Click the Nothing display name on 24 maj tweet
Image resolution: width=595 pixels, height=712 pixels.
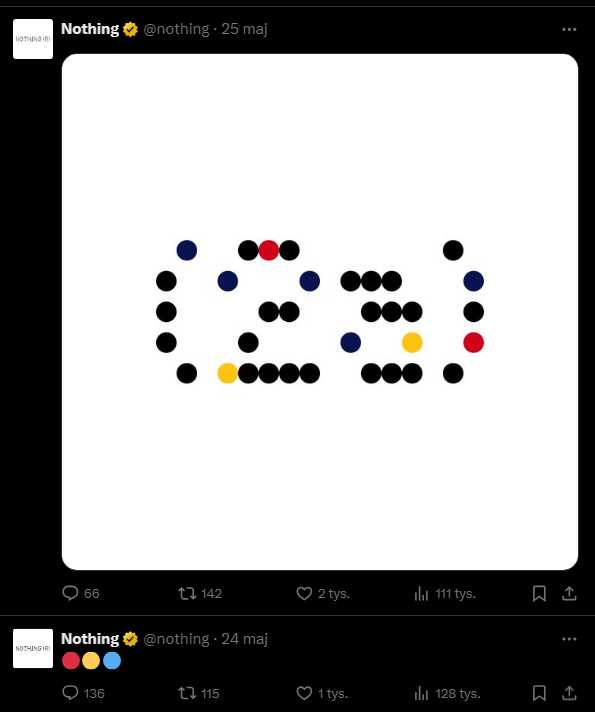tap(90, 638)
